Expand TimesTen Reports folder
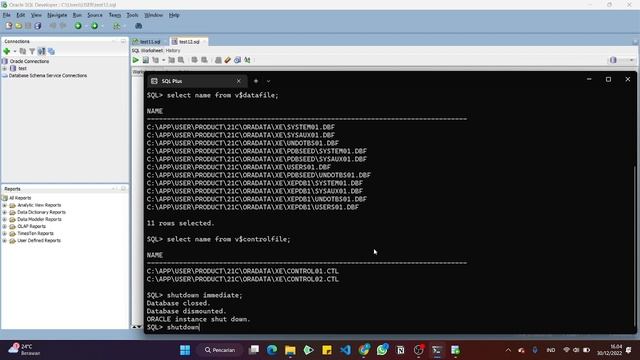640x360 pixels. (4, 233)
